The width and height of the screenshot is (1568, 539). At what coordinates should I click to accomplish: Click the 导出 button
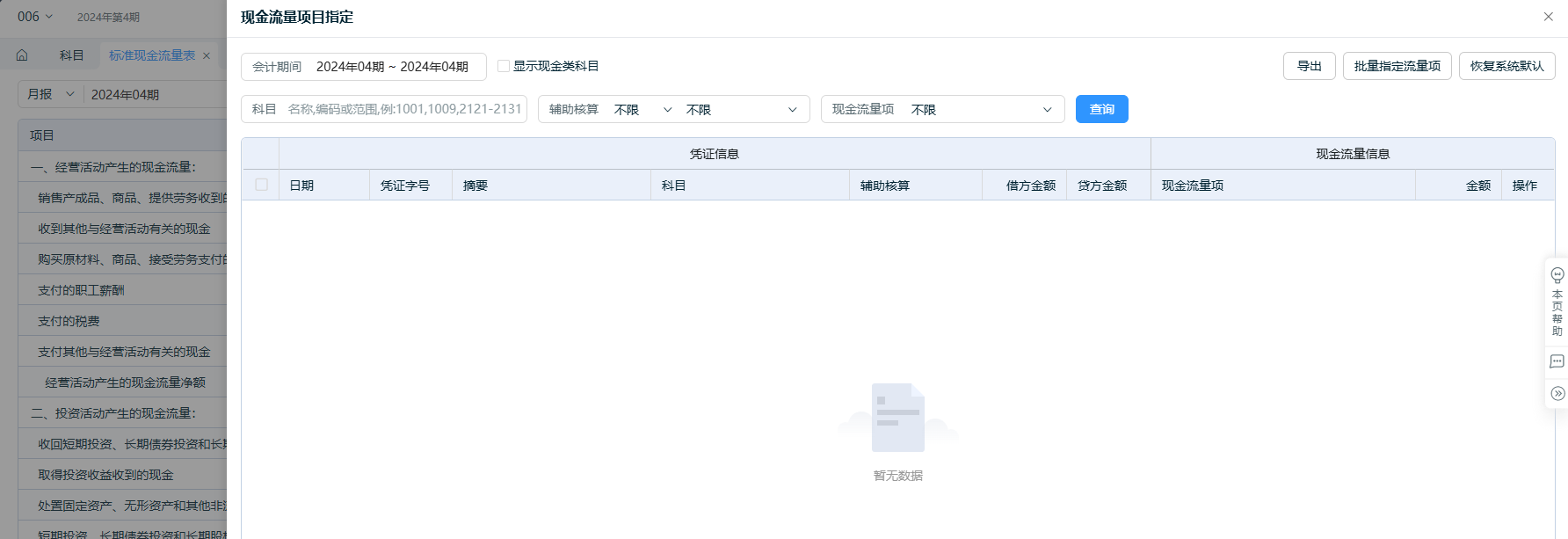1309,66
